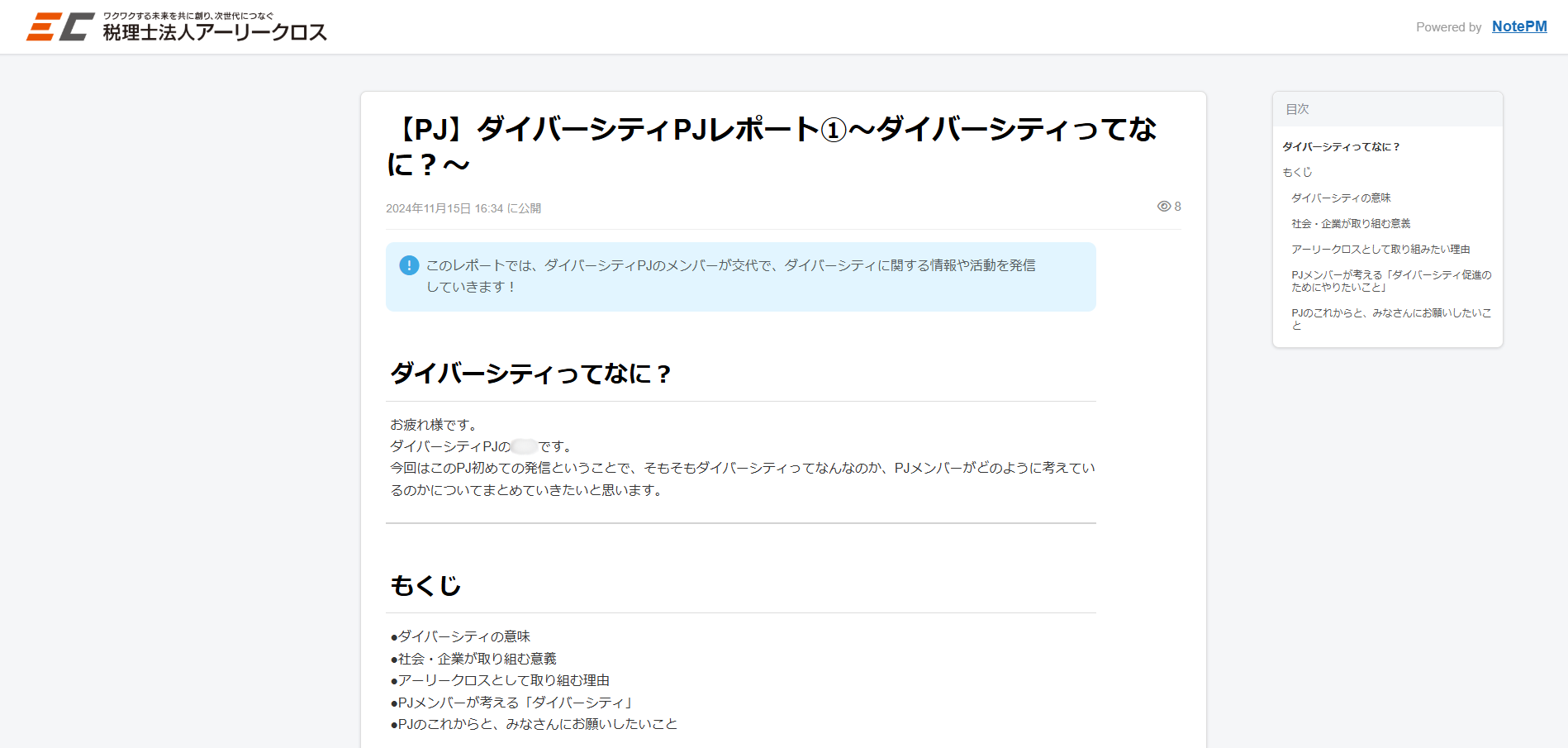Screen dimensions: 1568x748
Task: Click the blue info notice box text
Action: pos(730,276)
